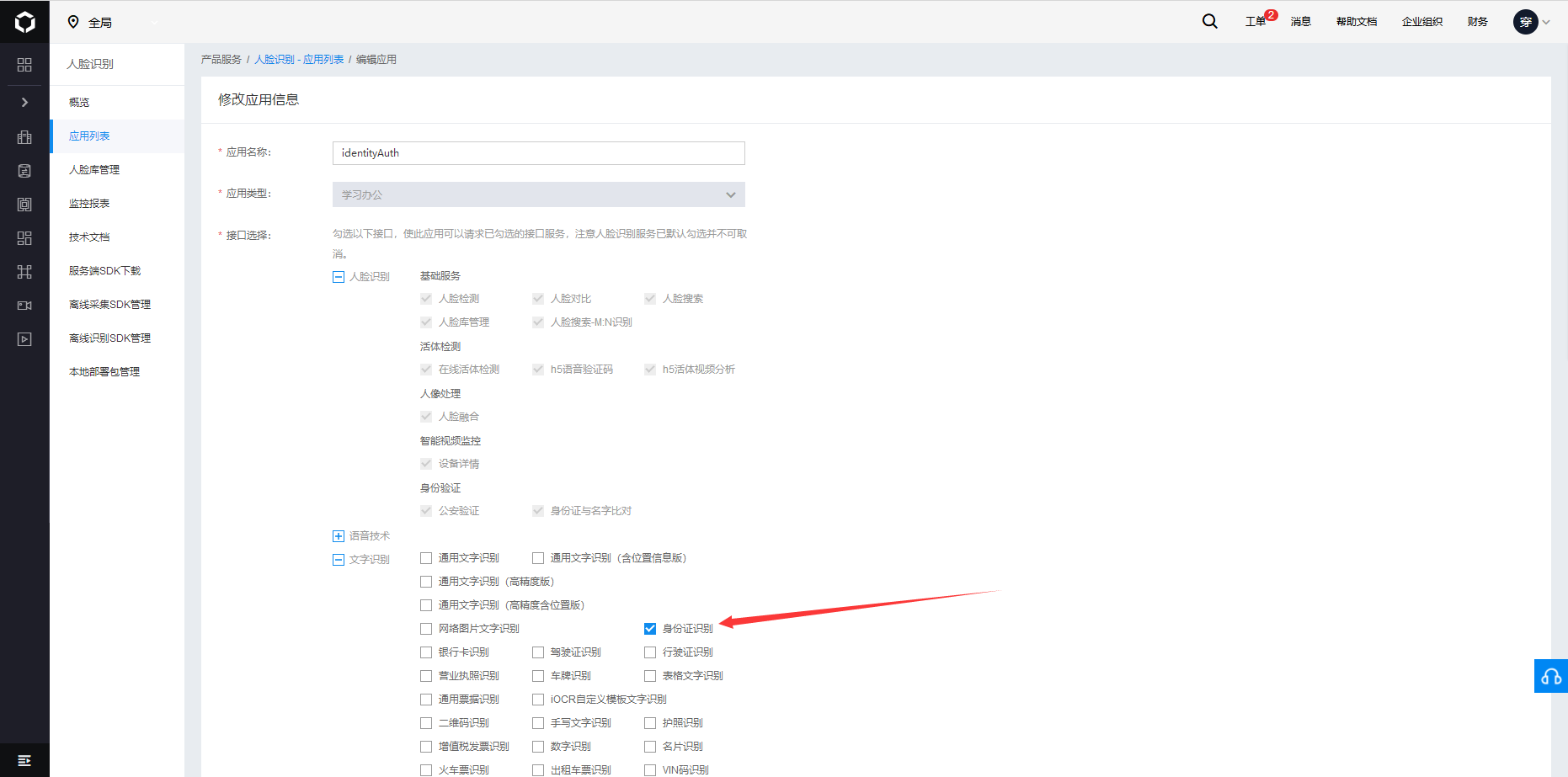The height and width of the screenshot is (777, 1568).
Task: Click the video camera icon in left rail
Action: (x=24, y=306)
